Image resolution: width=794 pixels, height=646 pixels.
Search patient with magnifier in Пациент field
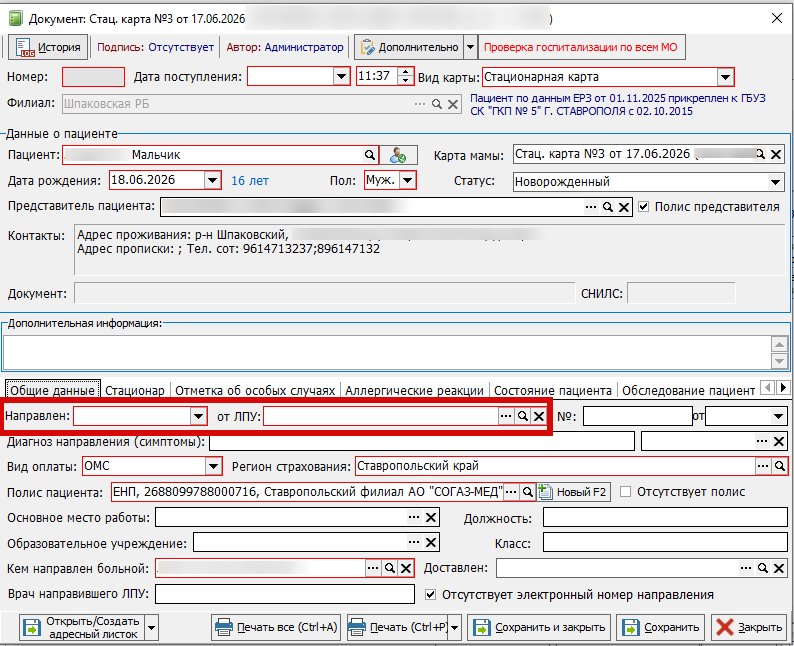pyautogui.click(x=370, y=155)
